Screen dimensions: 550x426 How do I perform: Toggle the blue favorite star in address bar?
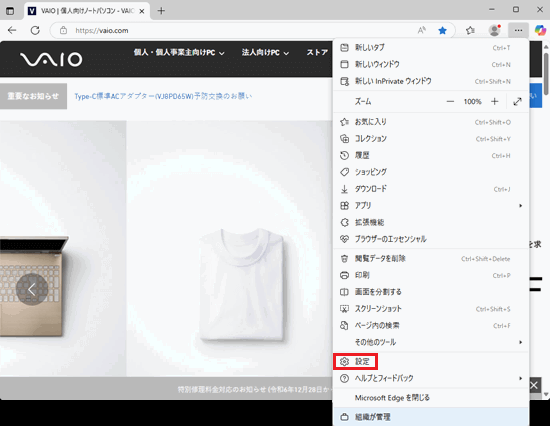442,31
